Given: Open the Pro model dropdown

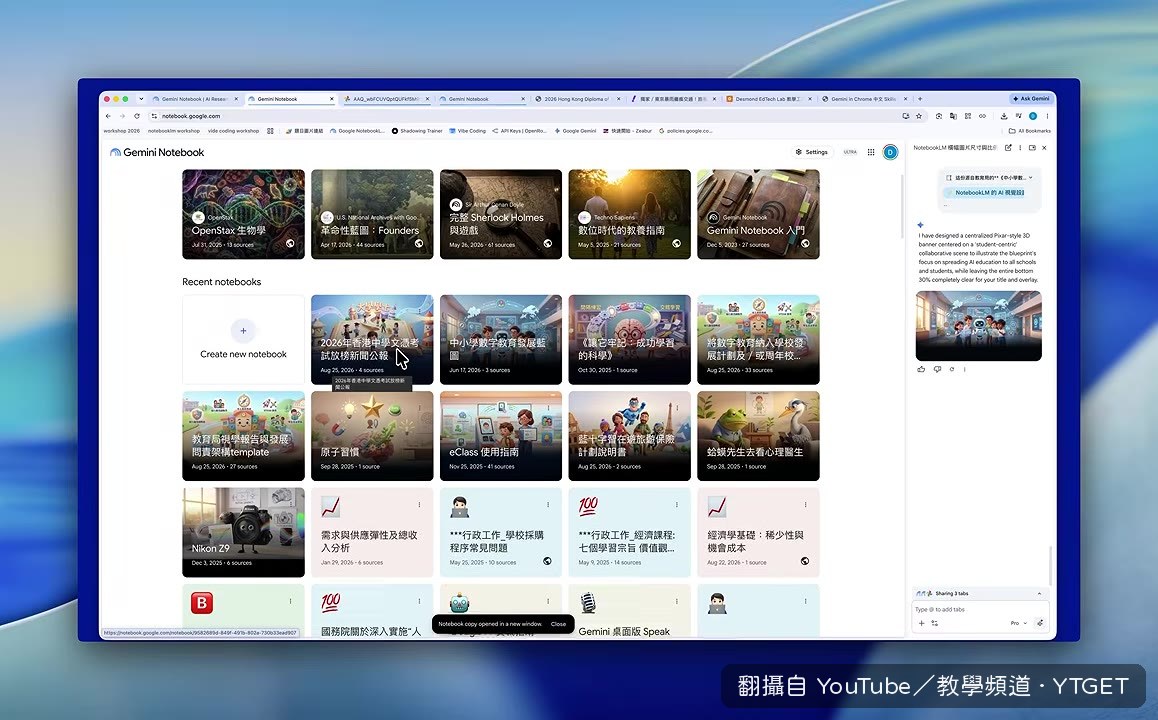Looking at the screenshot, I should 1018,623.
